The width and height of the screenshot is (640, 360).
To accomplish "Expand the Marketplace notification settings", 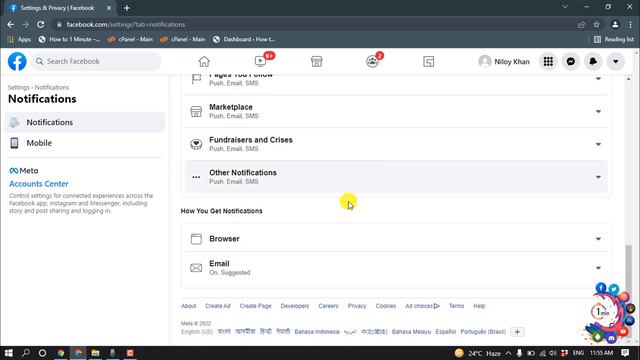I will [x=396, y=111].
